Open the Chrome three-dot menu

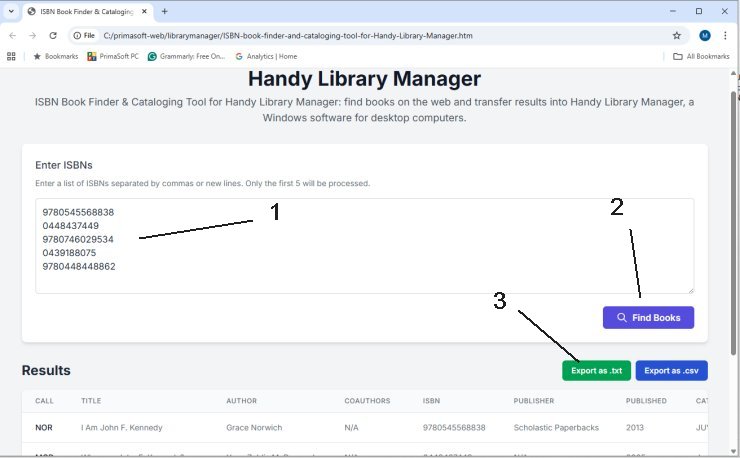click(725, 35)
